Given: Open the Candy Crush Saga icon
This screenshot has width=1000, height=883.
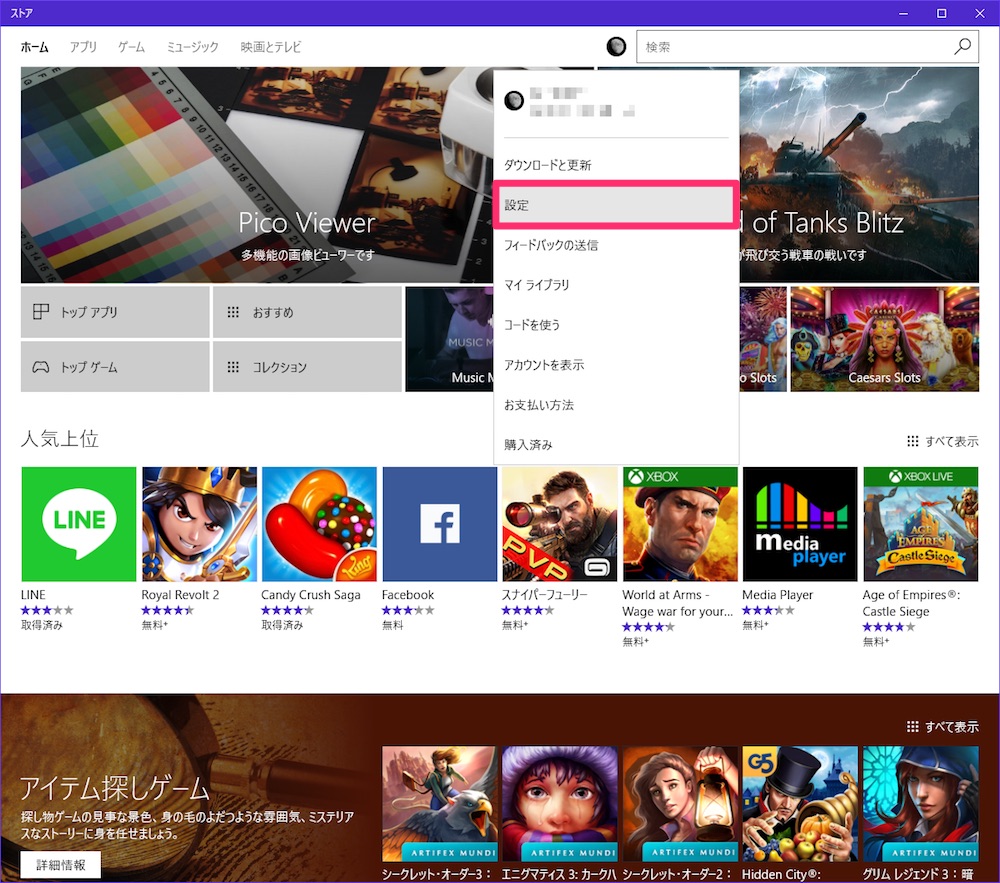Looking at the screenshot, I should tap(319, 524).
